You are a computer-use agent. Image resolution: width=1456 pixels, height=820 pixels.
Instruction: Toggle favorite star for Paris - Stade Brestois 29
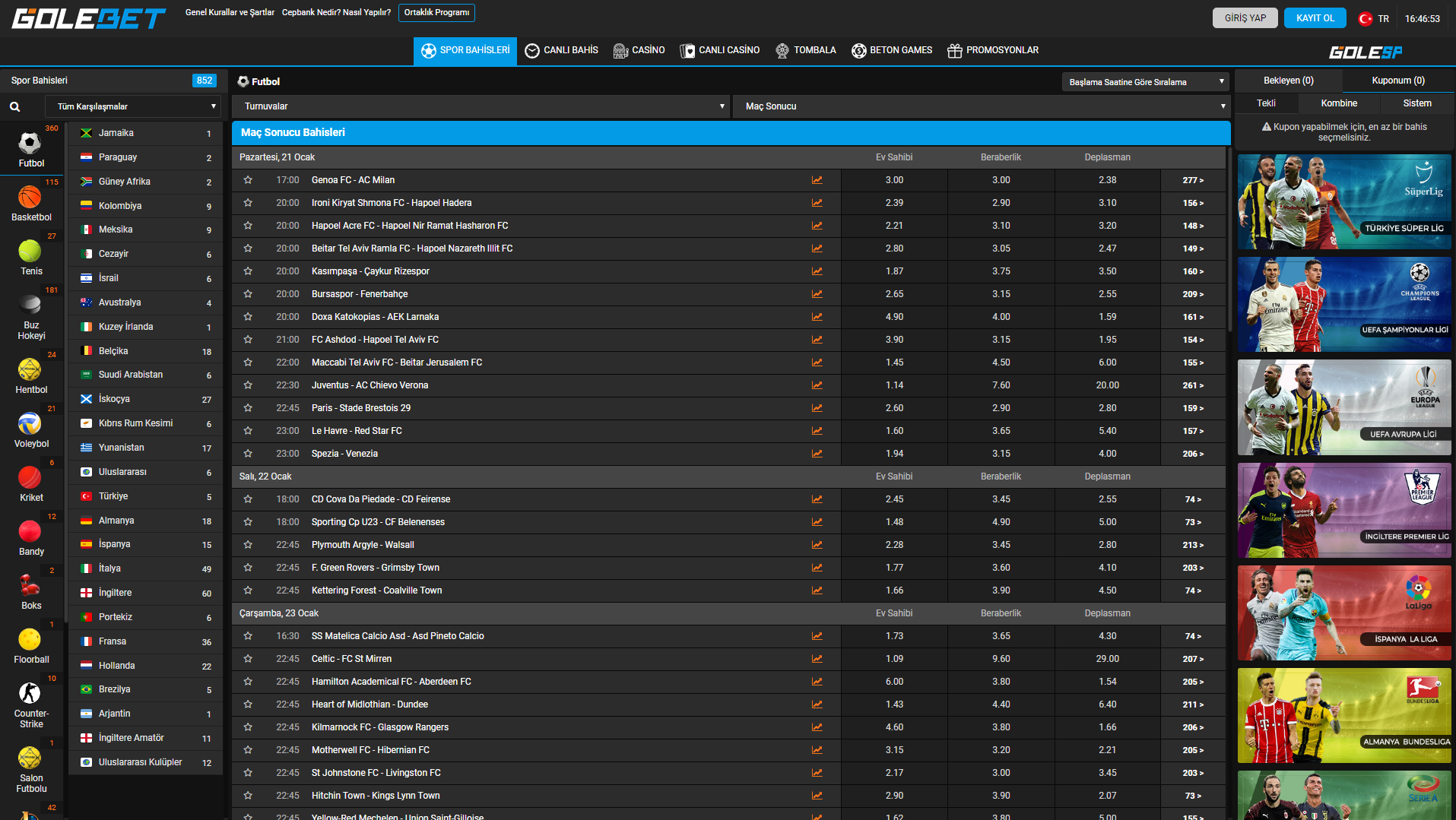point(248,408)
